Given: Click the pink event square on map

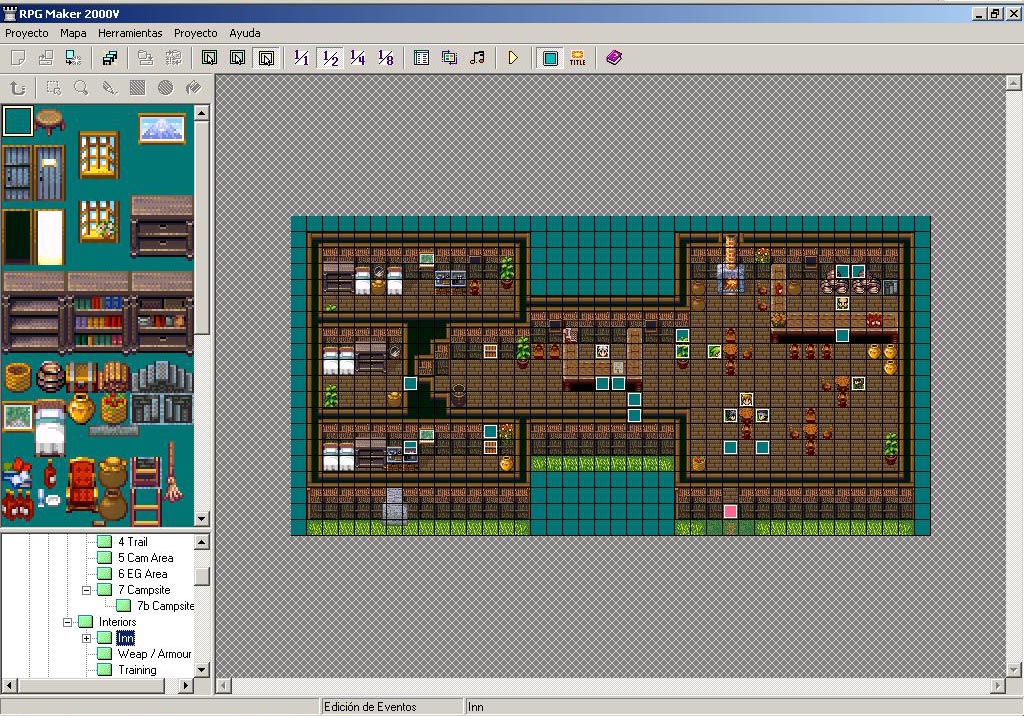Looking at the screenshot, I should click(730, 511).
